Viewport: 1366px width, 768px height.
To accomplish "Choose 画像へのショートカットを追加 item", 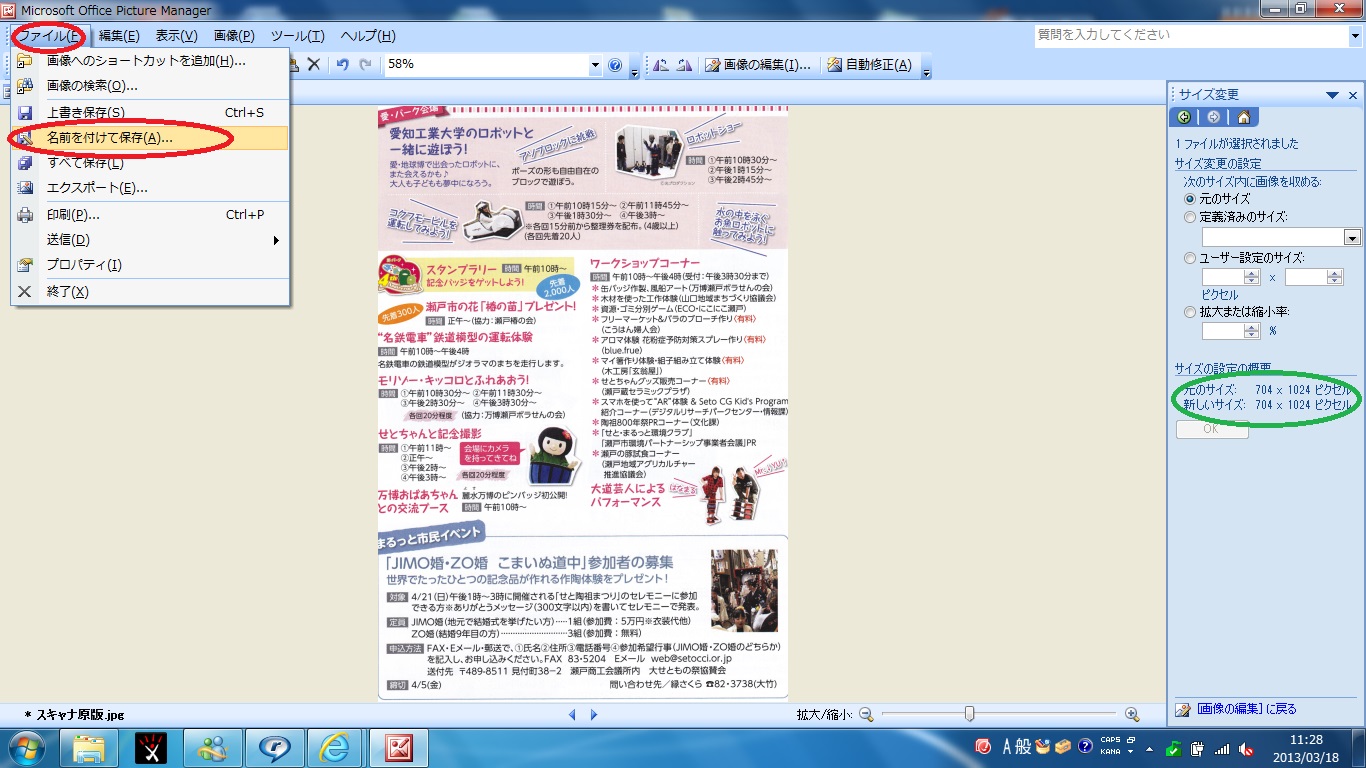I will [x=150, y=61].
